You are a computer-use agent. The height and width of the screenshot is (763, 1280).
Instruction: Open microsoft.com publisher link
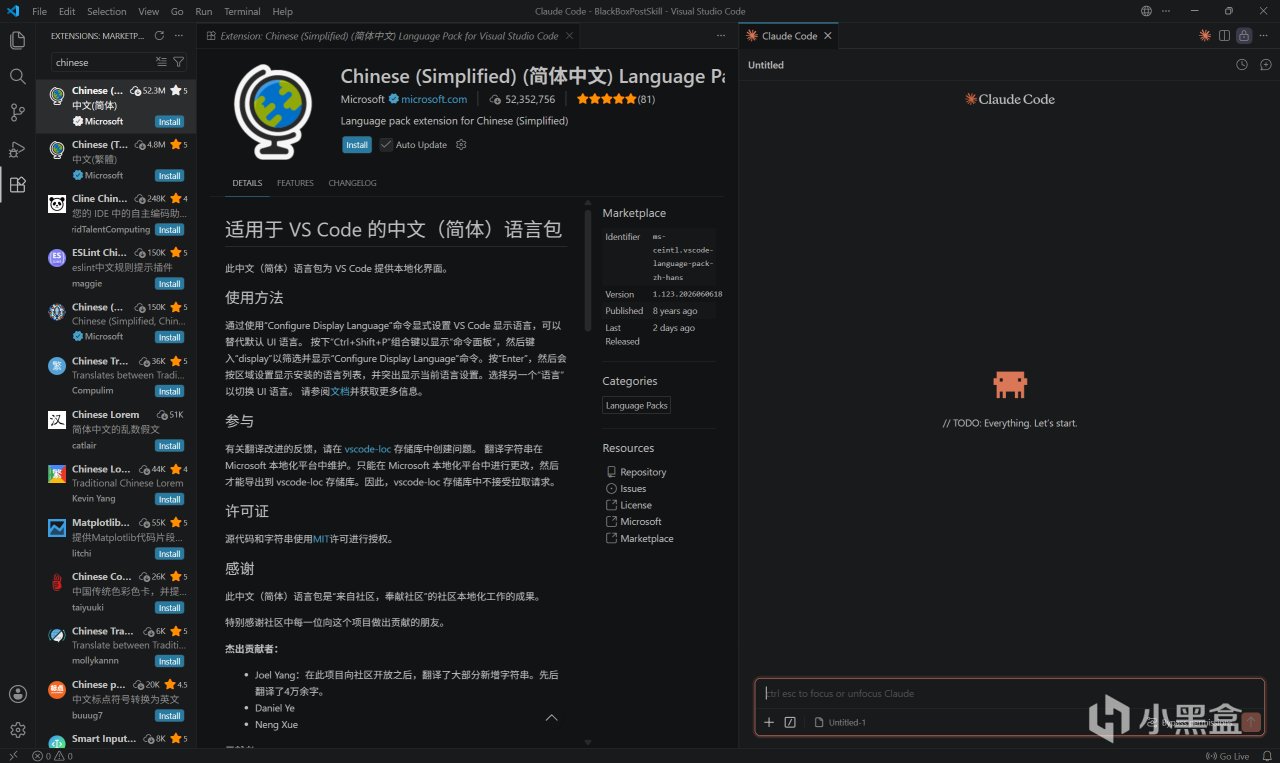[x=434, y=99]
